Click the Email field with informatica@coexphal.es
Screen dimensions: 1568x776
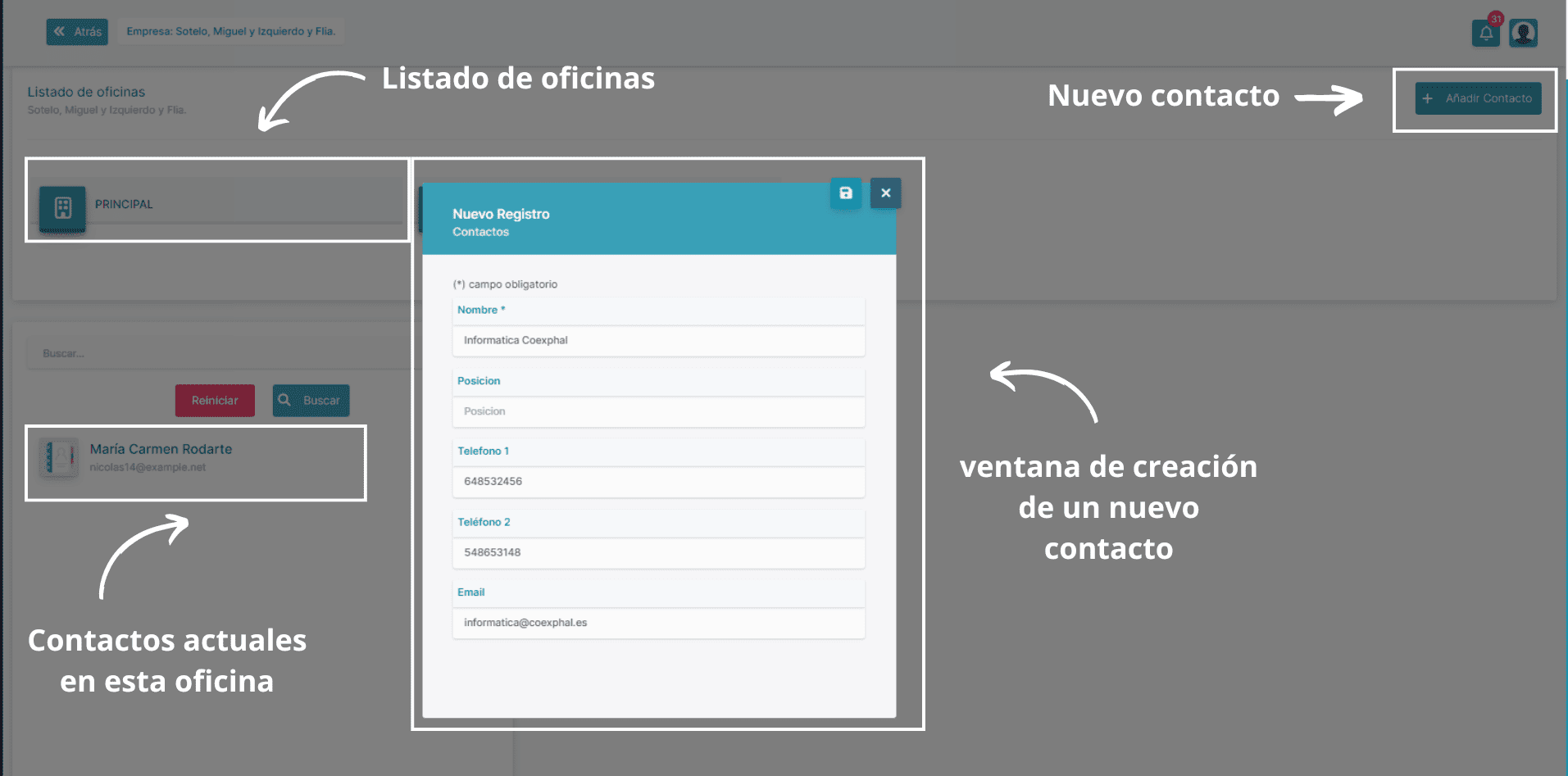(x=658, y=623)
